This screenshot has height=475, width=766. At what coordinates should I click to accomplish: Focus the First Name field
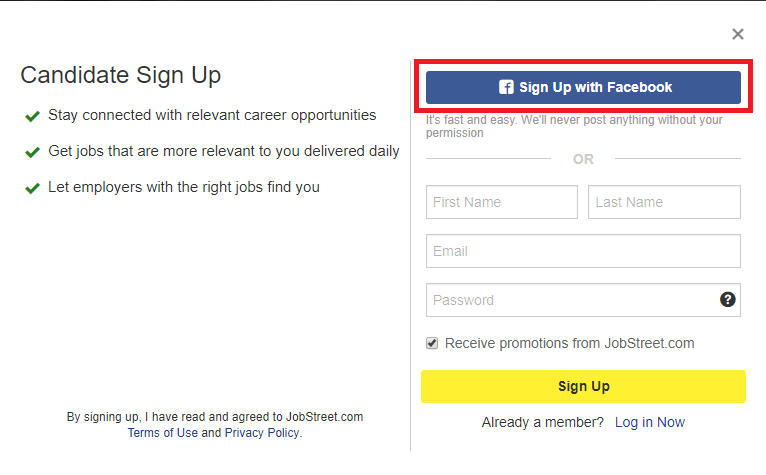pos(502,202)
